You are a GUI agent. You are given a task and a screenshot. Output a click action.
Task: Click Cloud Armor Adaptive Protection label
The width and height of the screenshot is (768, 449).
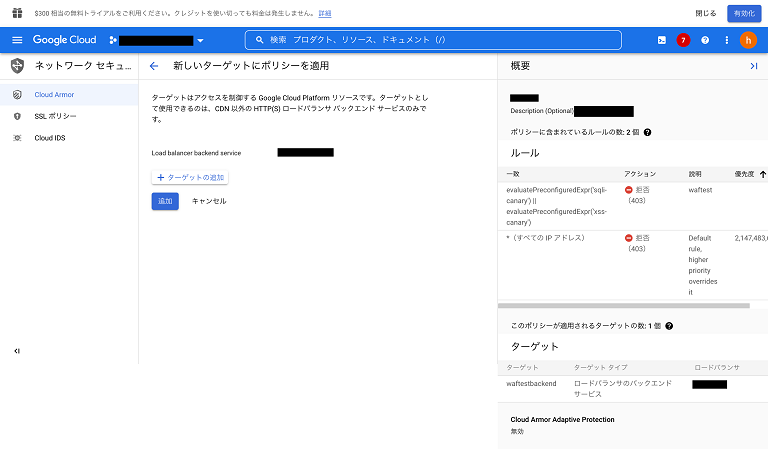(562, 420)
